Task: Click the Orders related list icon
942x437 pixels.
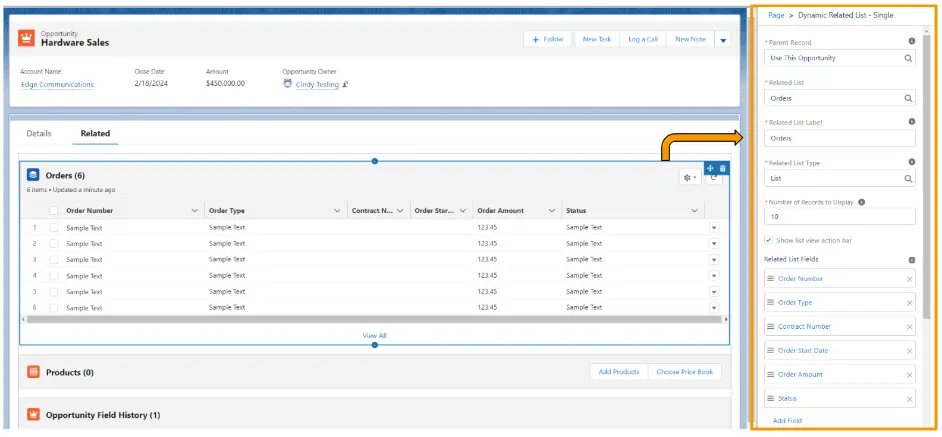Action: tap(33, 175)
